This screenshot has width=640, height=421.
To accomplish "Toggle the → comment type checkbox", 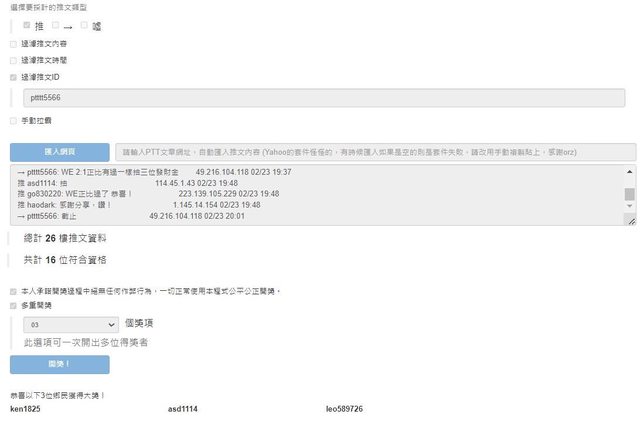I will coord(56,24).
